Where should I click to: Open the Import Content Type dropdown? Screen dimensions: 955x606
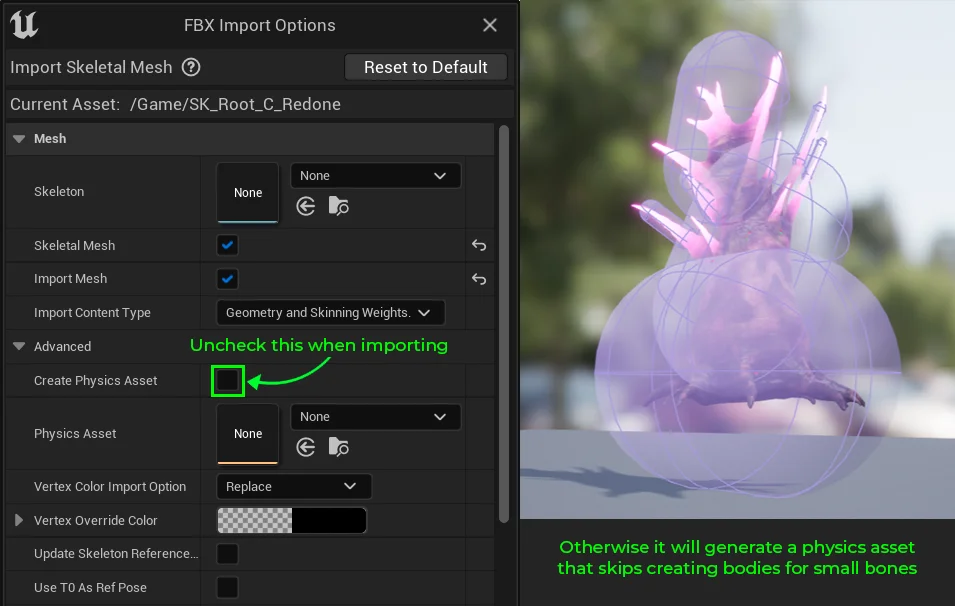330,313
